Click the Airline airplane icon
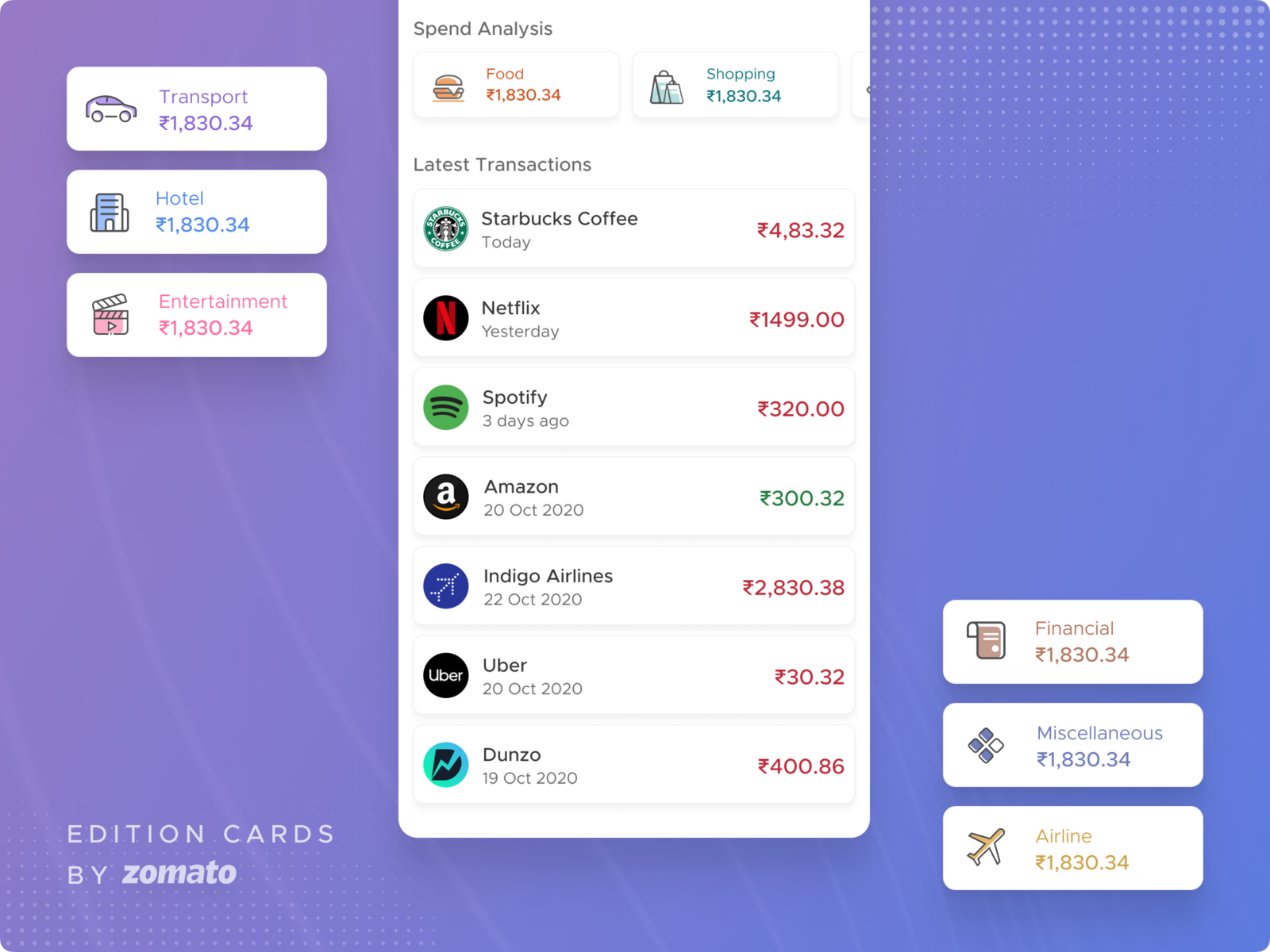 click(x=986, y=848)
